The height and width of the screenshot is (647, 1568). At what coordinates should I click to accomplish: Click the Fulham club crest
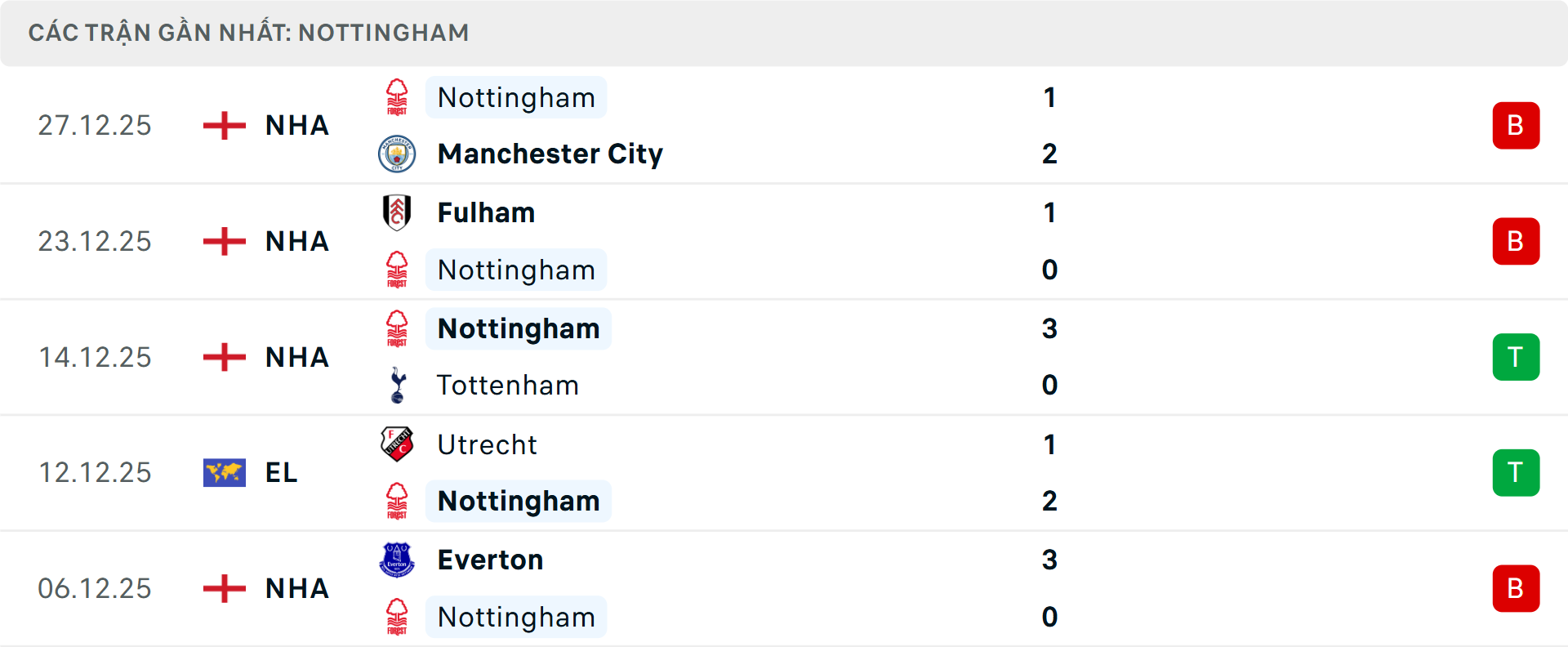pyautogui.click(x=397, y=212)
